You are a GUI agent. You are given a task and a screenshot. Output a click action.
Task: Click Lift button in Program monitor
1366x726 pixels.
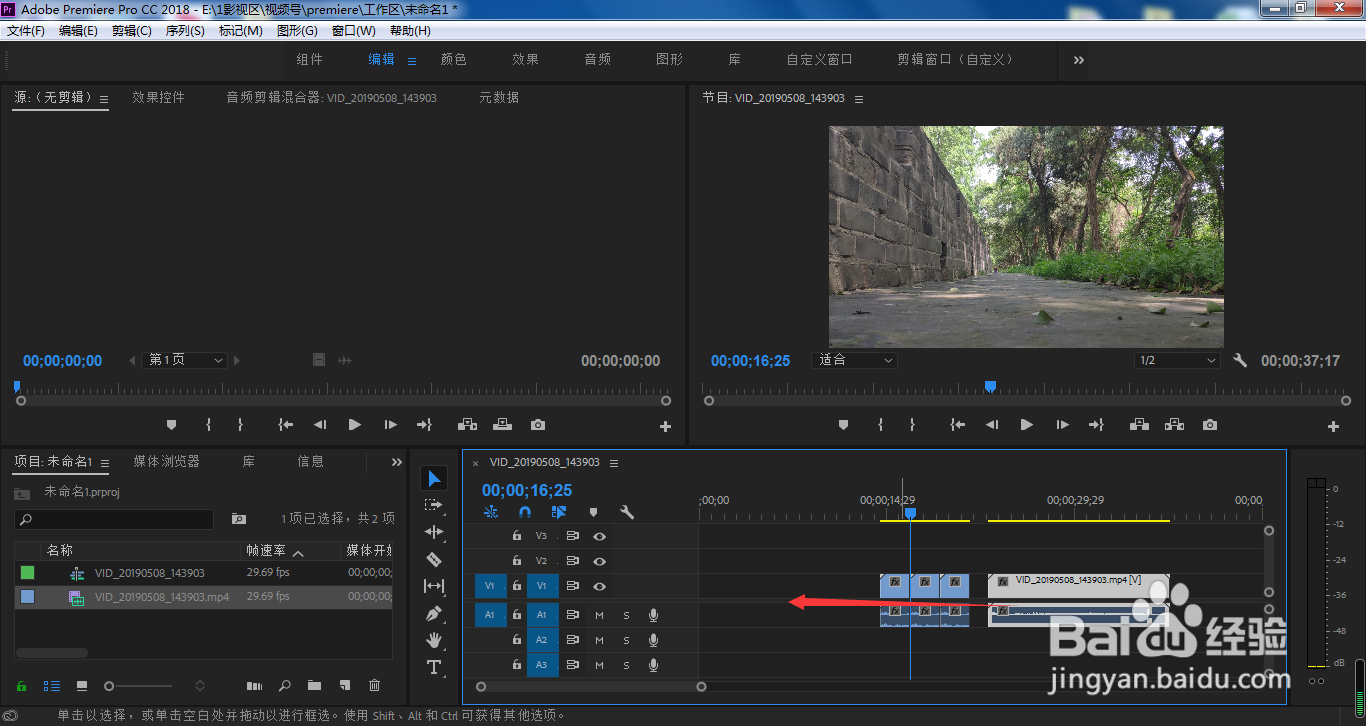click(1139, 425)
